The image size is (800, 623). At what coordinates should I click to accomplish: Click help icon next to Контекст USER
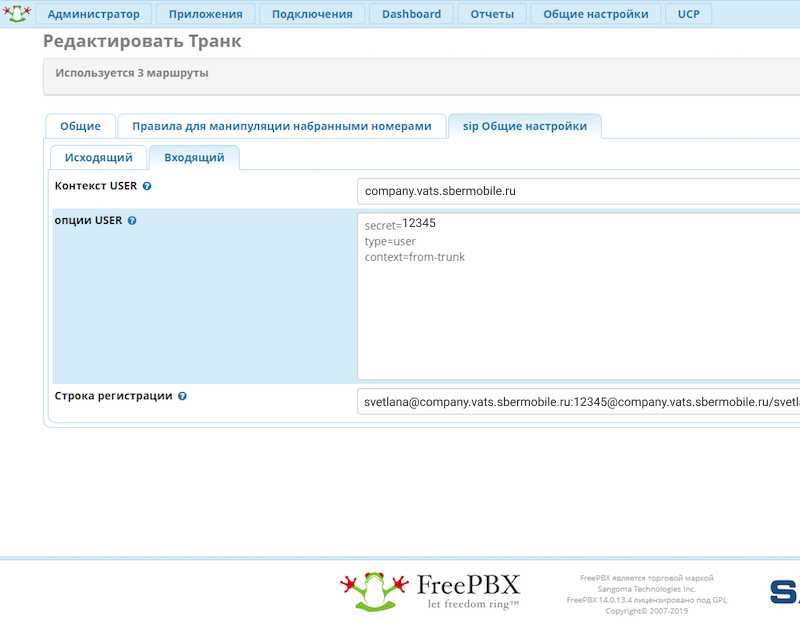(147, 187)
